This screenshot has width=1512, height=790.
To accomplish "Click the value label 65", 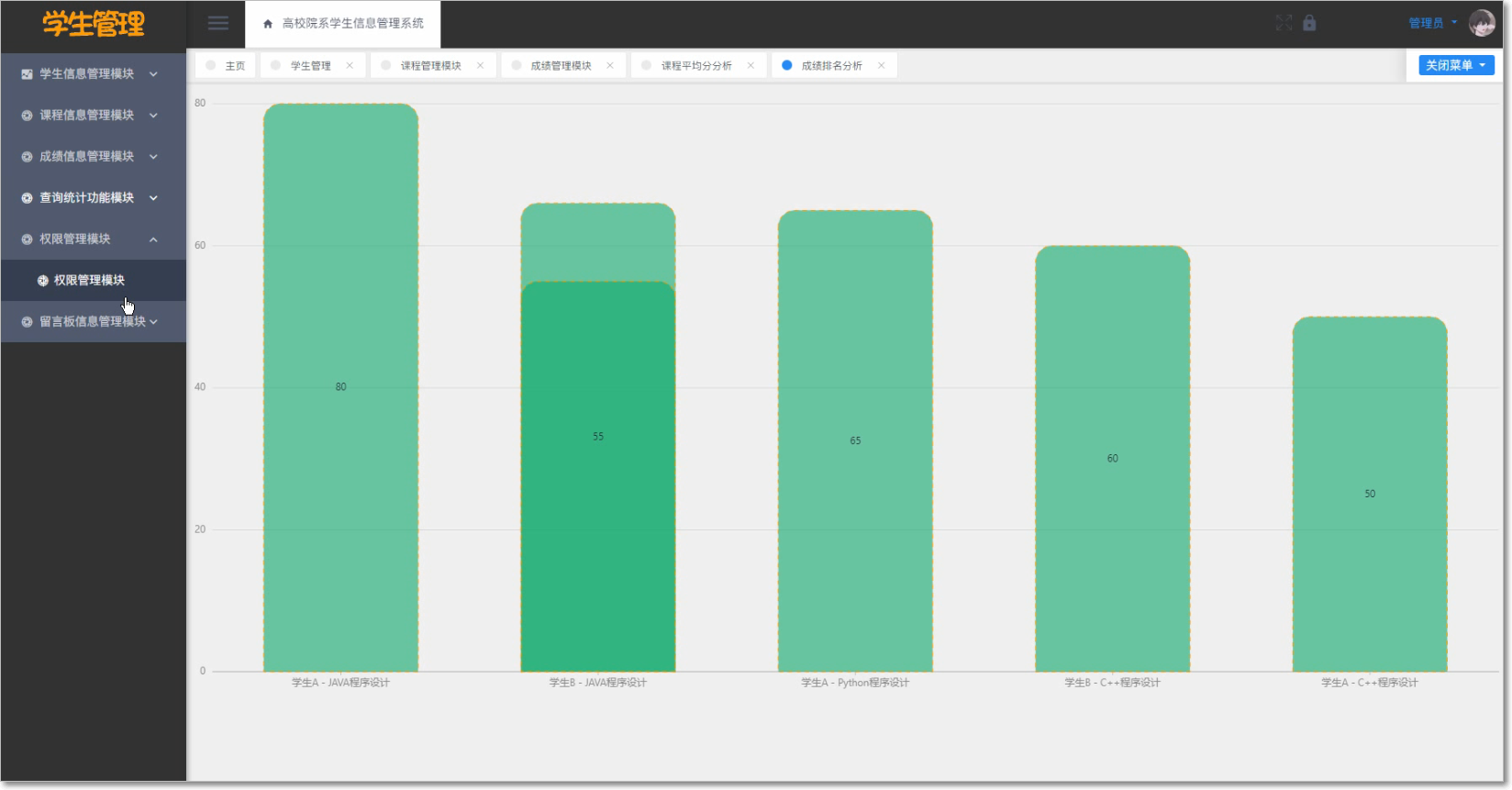I will pos(855,441).
